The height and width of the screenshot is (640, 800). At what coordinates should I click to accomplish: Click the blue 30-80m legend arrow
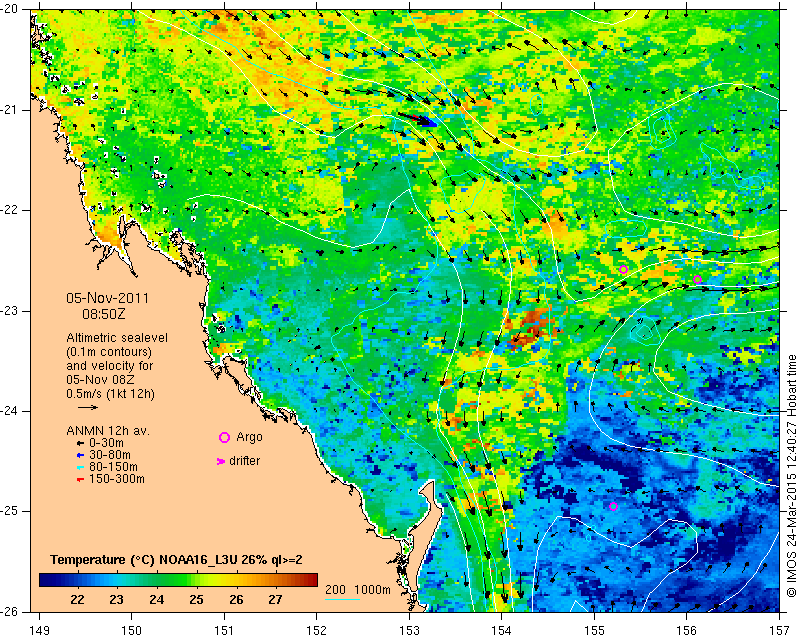tap(80, 456)
